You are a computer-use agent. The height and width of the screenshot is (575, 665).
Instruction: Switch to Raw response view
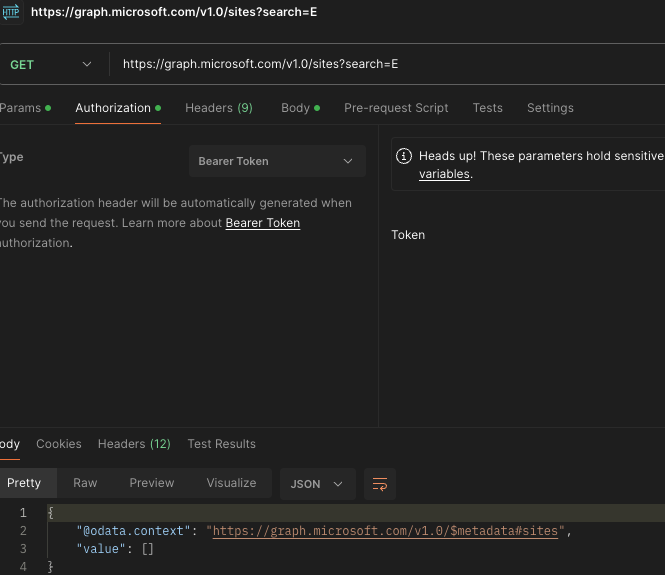(x=85, y=483)
